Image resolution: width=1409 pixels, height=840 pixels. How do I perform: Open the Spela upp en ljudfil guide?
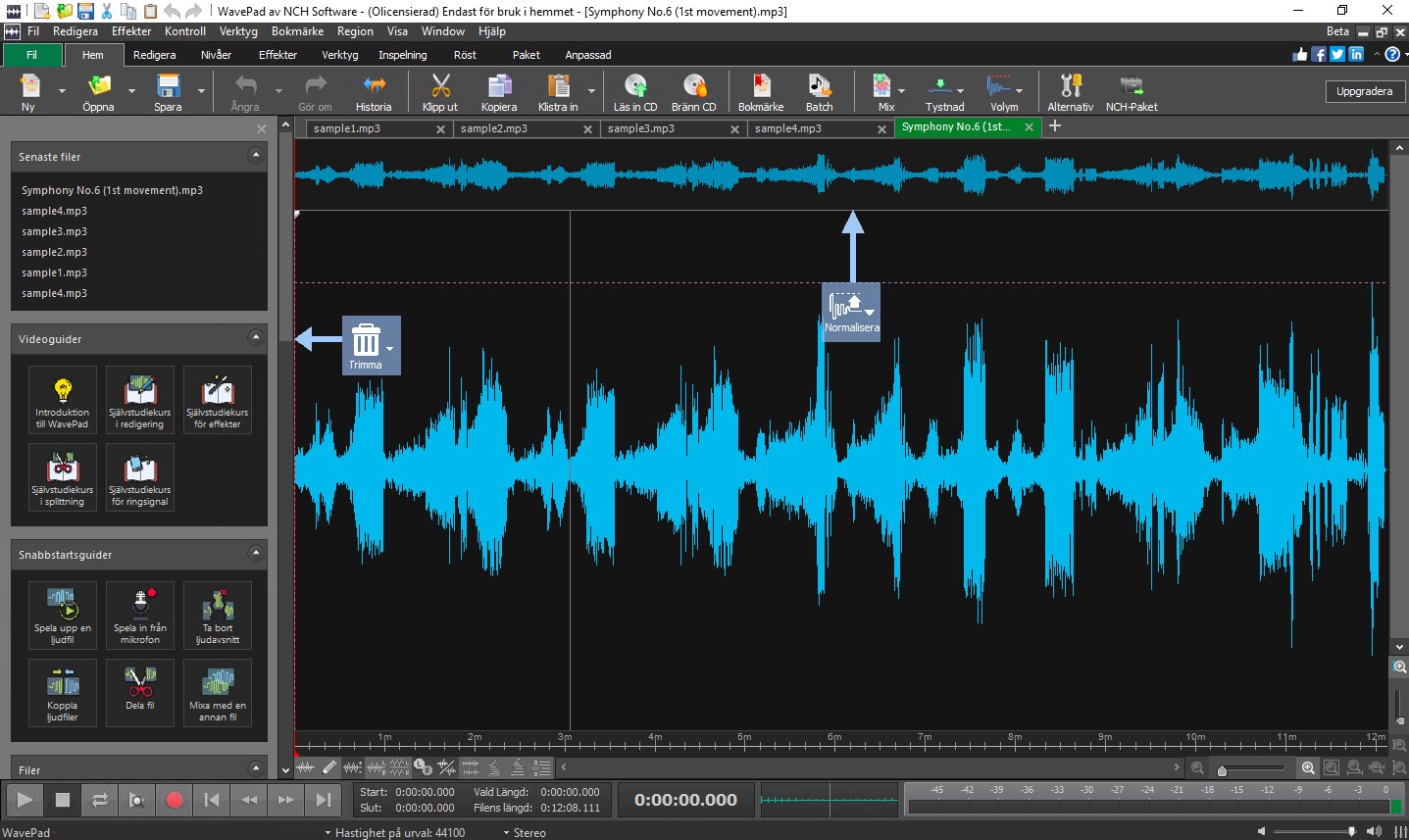click(x=62, y=615)
